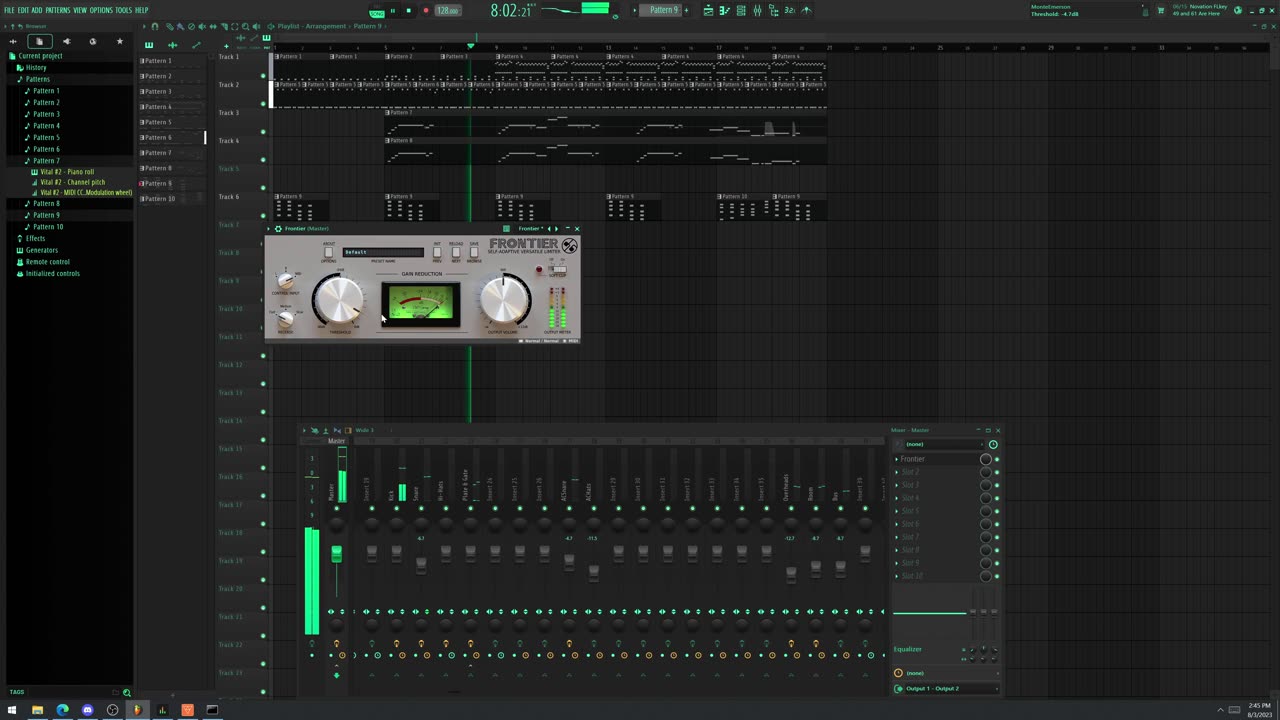
Task: Select the playlist playback speaker tool
Action: tap(257, 26)
